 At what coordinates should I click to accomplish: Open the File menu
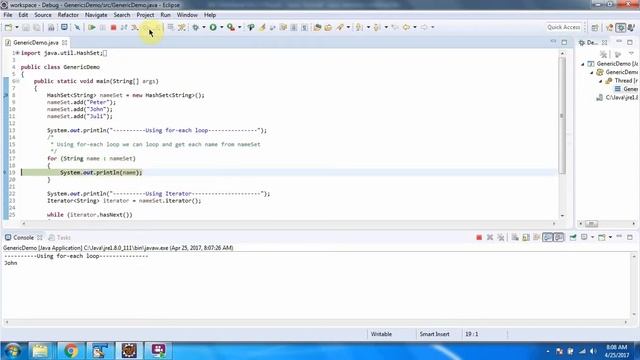click(x=8, y=15)
